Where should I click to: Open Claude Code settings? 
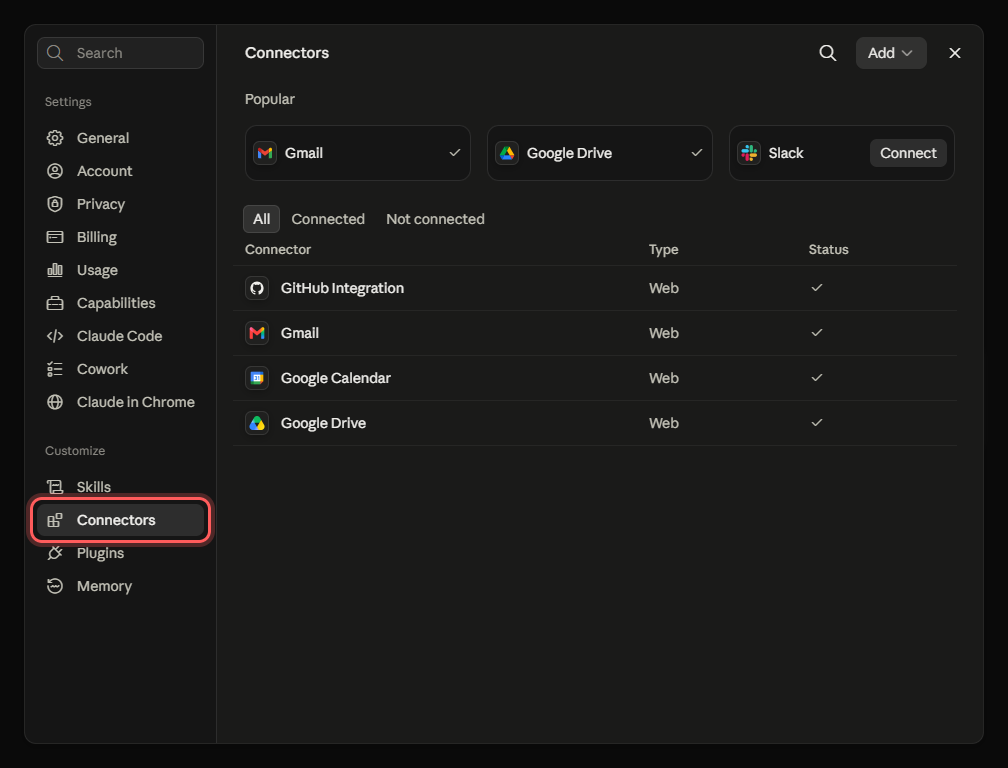coord(120,336)
